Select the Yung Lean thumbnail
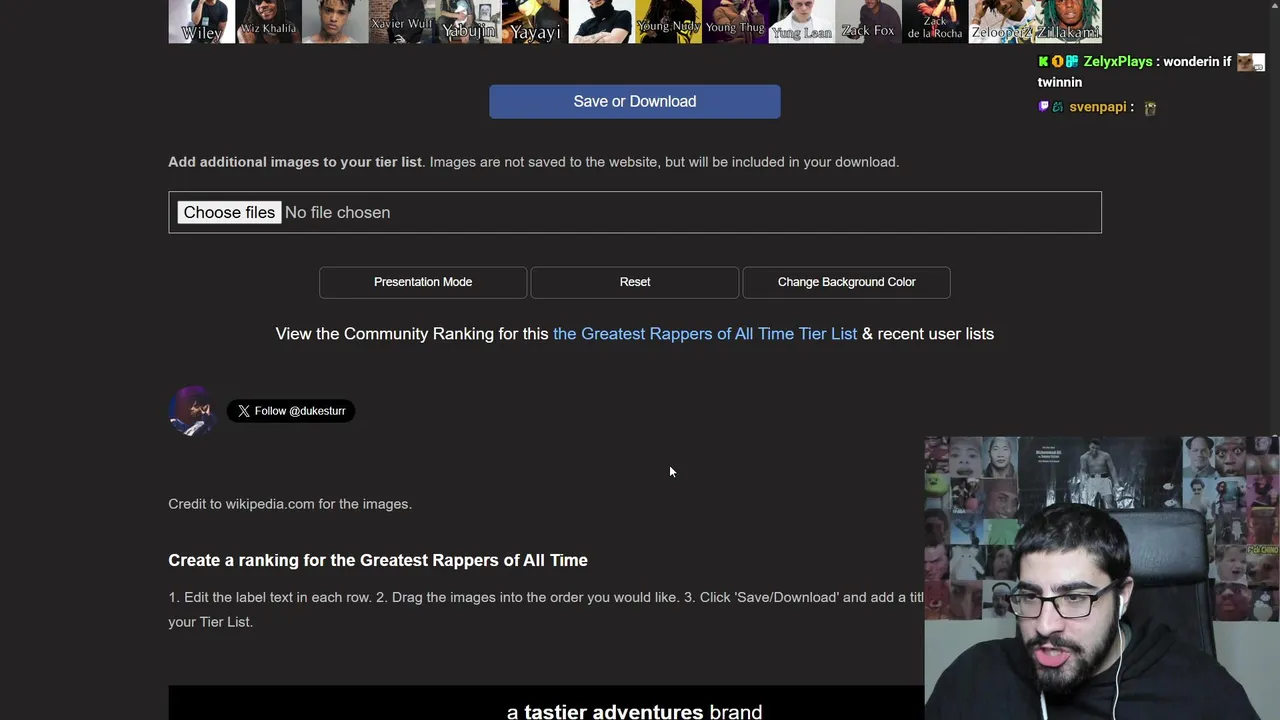 click(802, 21)
